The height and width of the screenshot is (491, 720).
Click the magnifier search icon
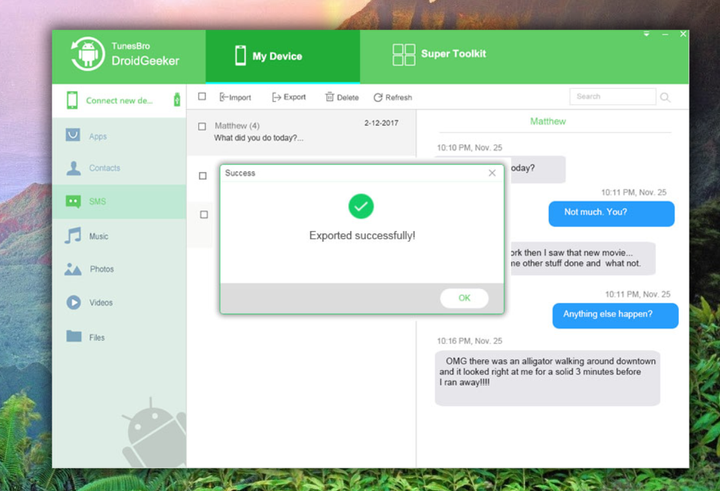pyautogui.click(x=665, y=97)
